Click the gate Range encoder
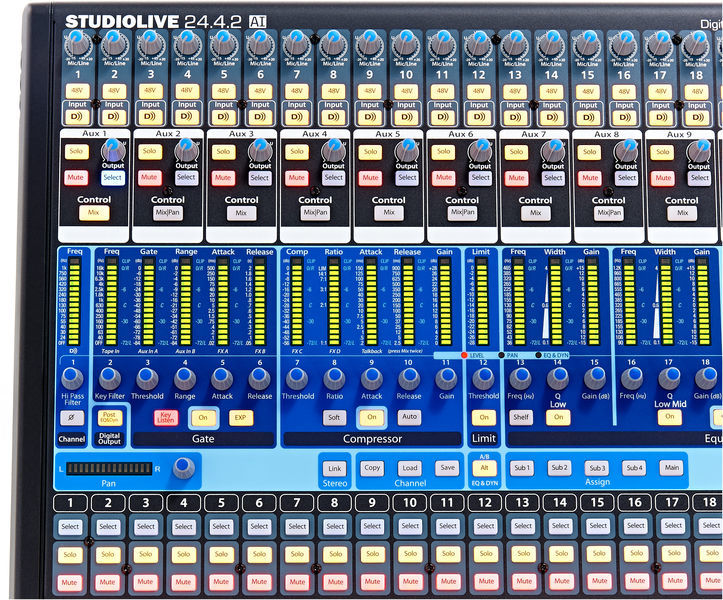 (184, 378)
